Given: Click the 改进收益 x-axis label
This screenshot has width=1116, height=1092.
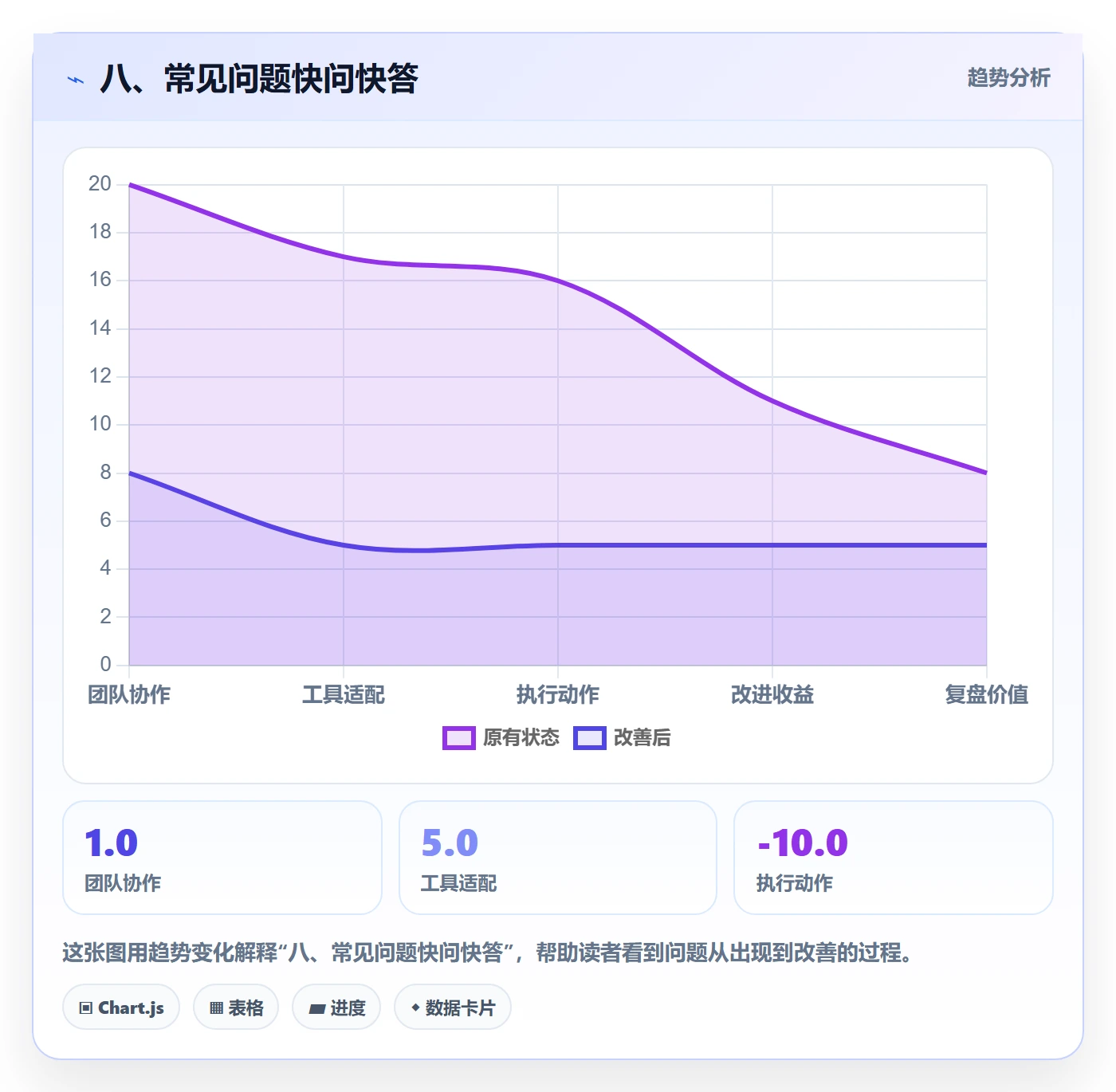Looking at the screenshot, I should 772,695.
